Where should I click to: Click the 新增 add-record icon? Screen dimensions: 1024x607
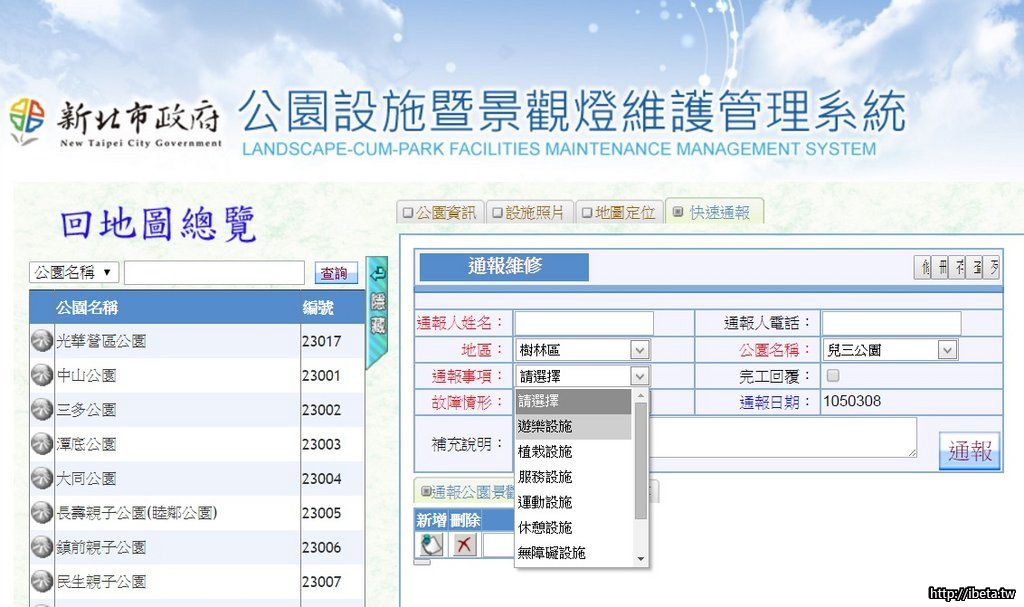coord(431,544)
